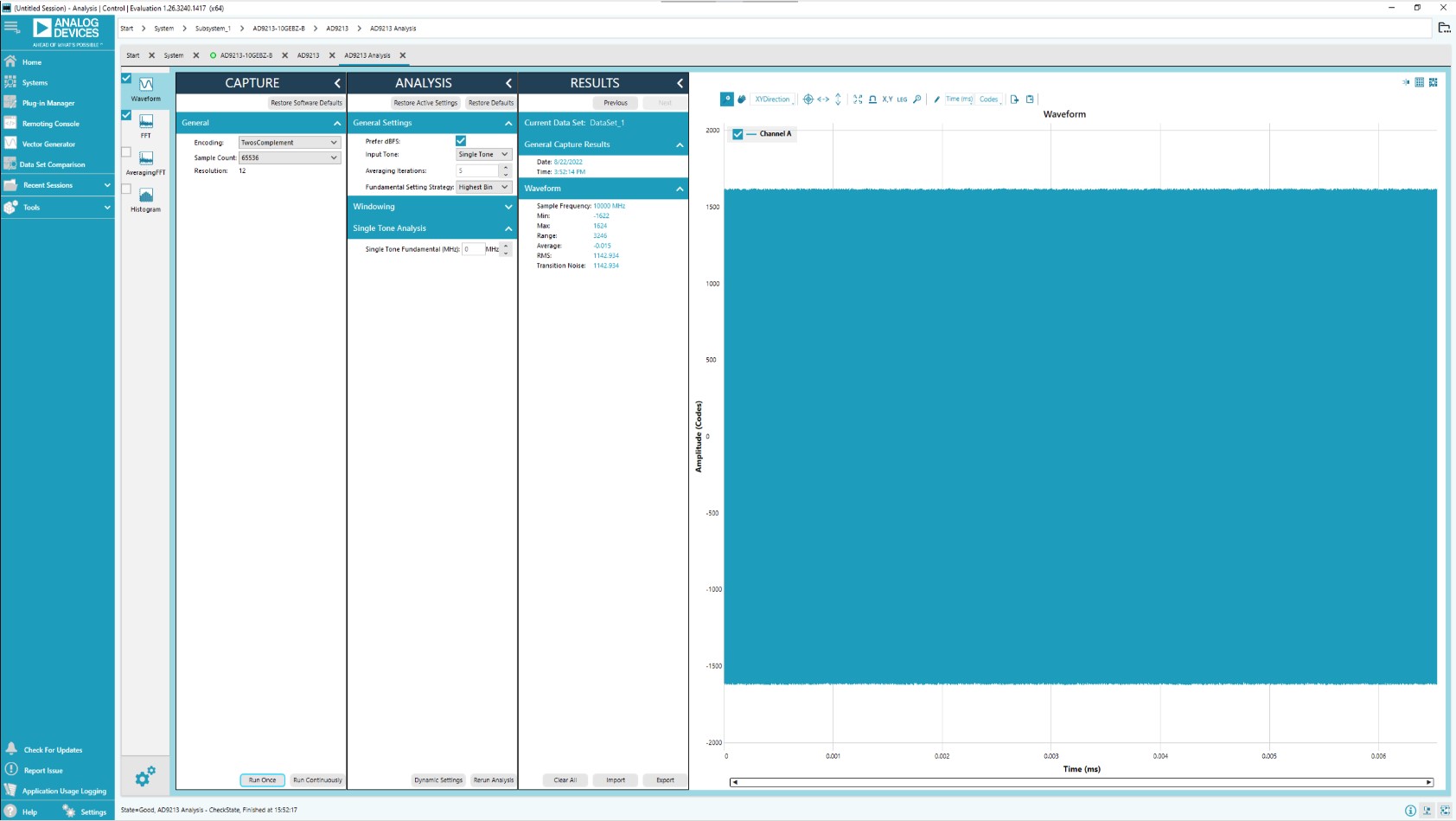Click the magnifier zoom icon next to LEG

[917, 99]
